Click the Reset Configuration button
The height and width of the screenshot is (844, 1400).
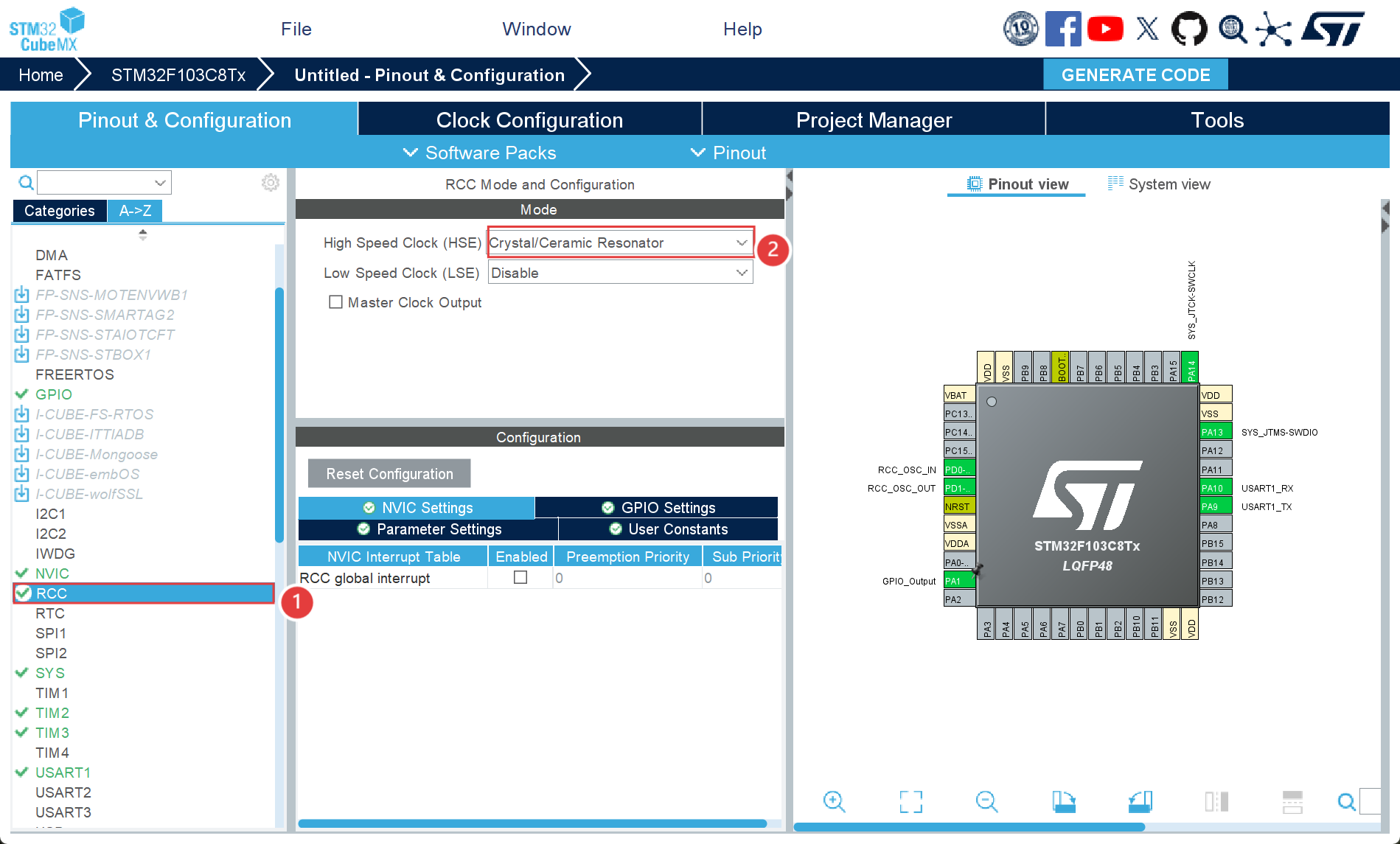[389, 473]
